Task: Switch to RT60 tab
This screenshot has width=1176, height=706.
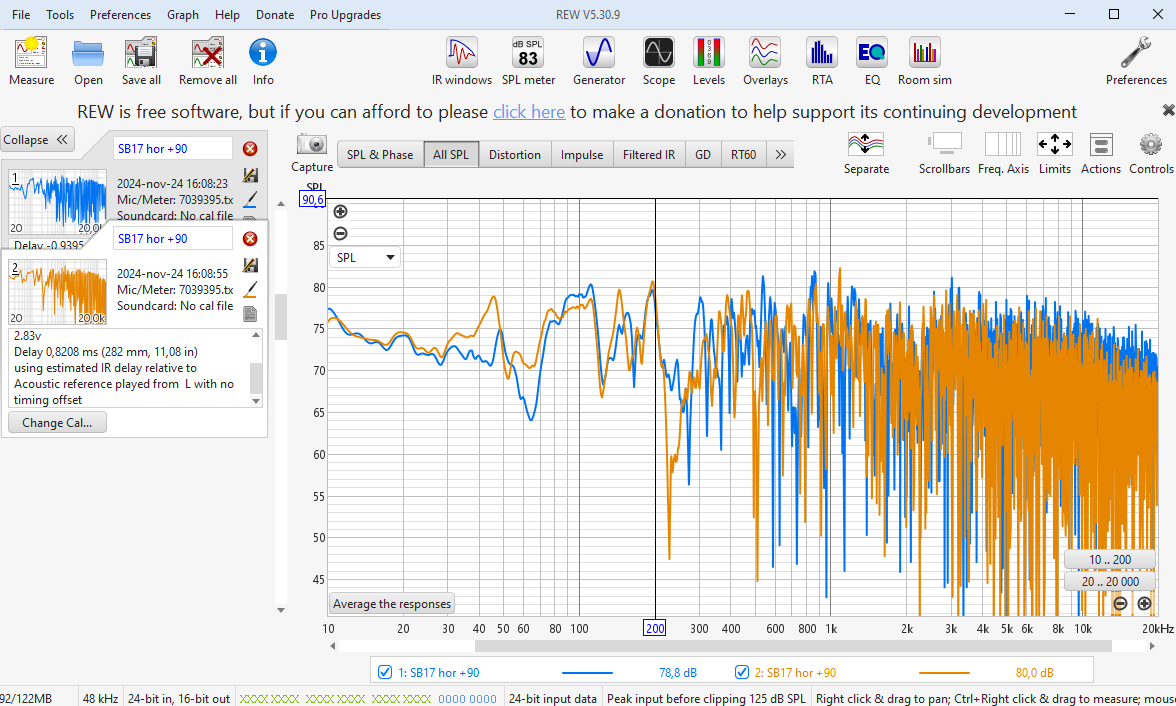Action: [x=743, y=155]
